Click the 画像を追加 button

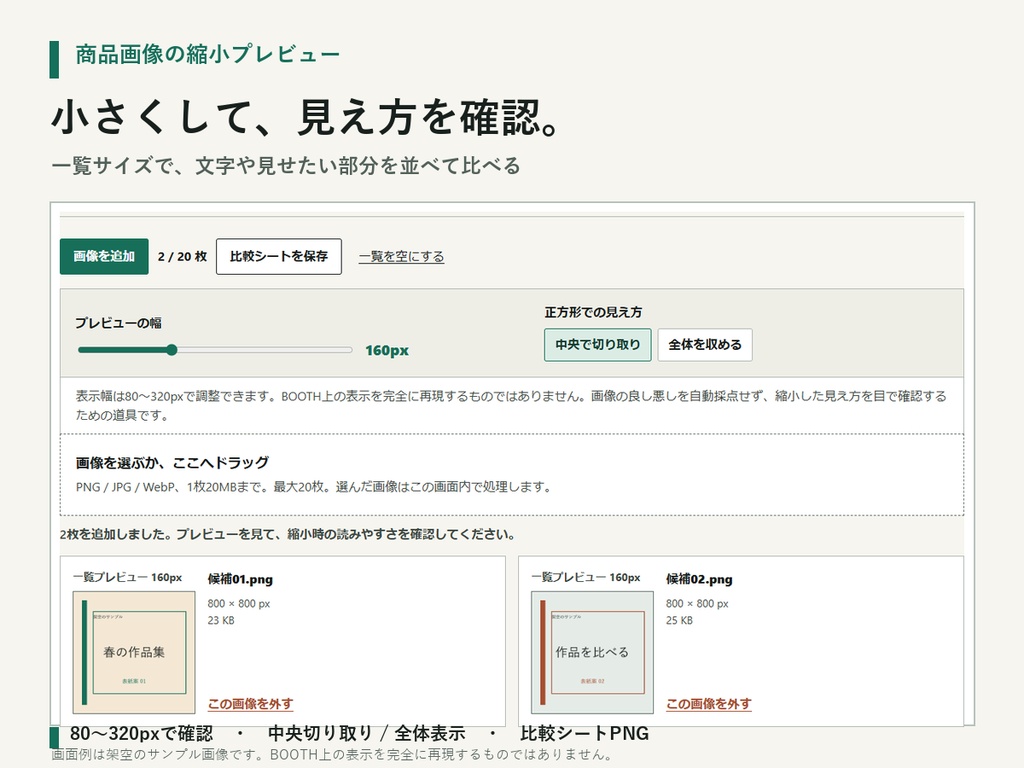pyautogui.click(x=104, y=257)
